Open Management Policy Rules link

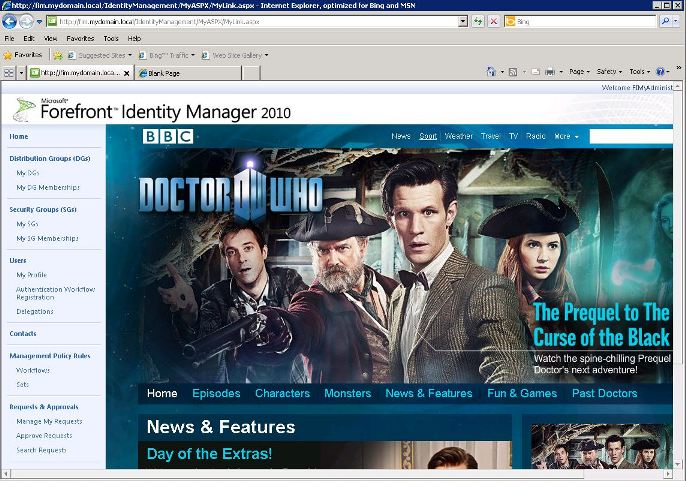50,356
